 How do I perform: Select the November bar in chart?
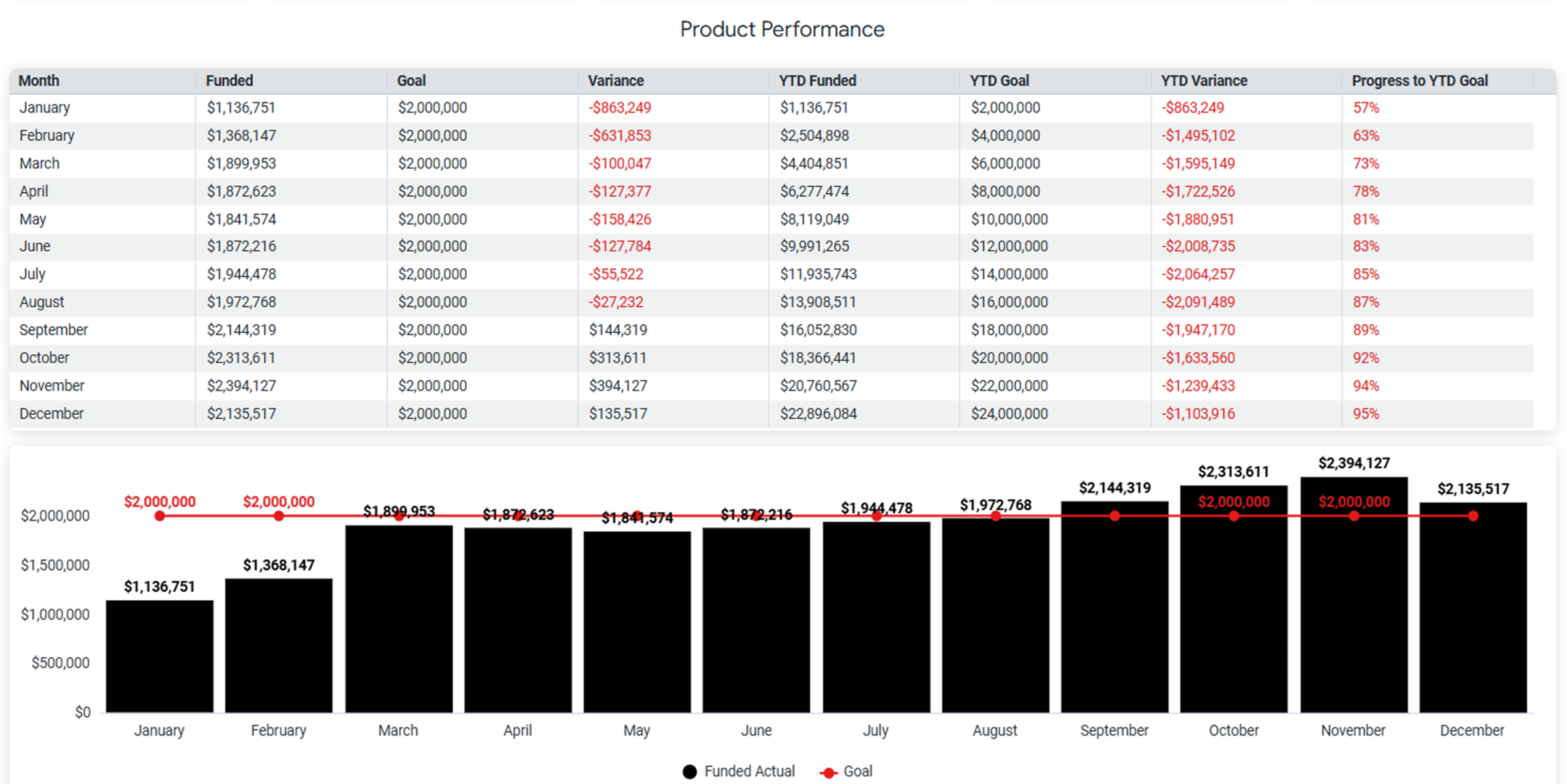coord(1354,604)
